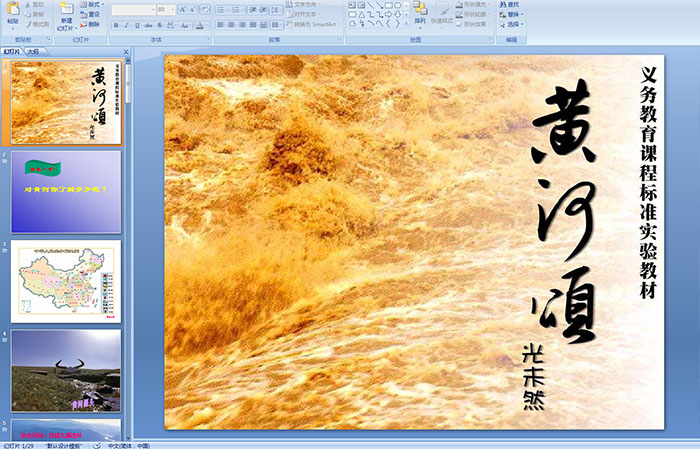Expand the shapes gallery More arrow
The height and width of the screenshot is (449, 700).
pos(406,23)
